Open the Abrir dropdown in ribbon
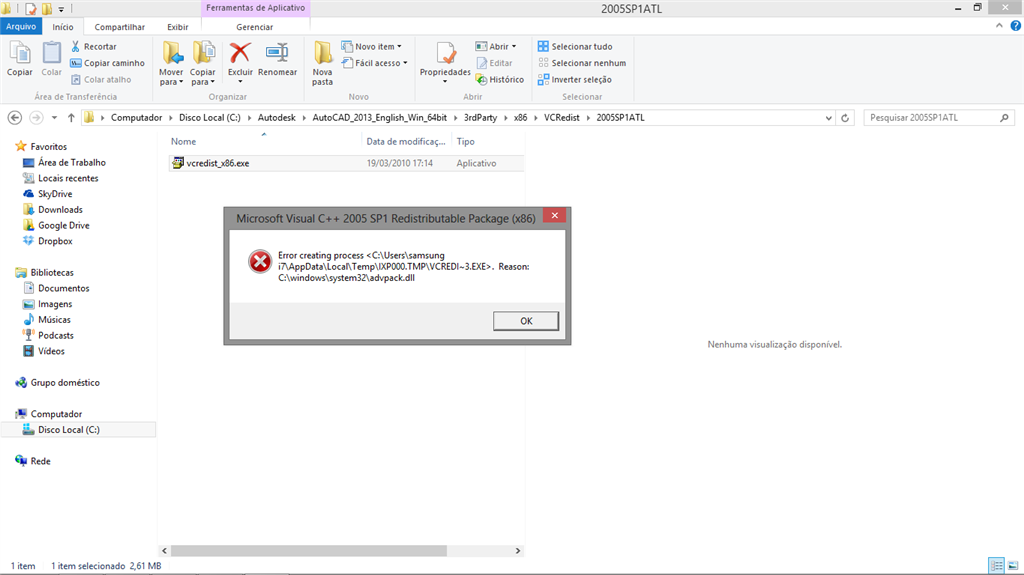The height and width of the screenshot is (575, 1024). pyautogui.click(x=496, y=46)
